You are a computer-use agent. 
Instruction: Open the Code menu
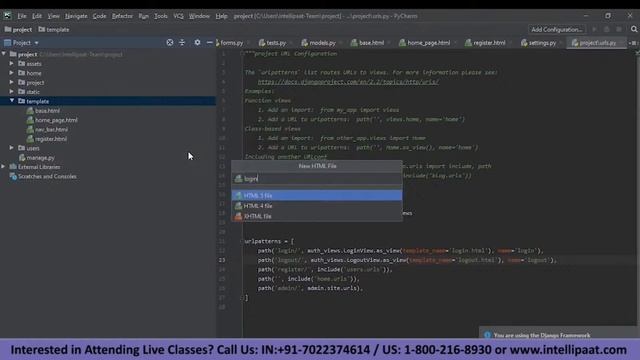99,16
